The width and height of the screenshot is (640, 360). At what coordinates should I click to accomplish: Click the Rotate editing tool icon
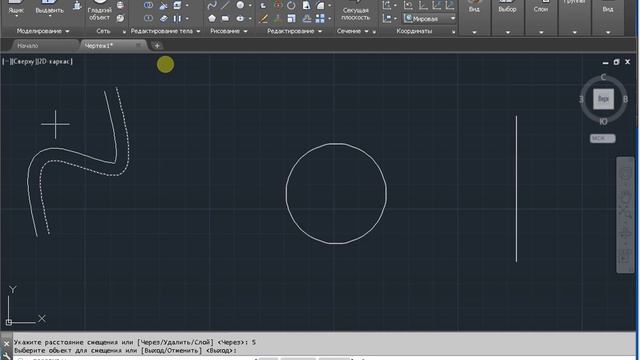[x=291, y=5]
